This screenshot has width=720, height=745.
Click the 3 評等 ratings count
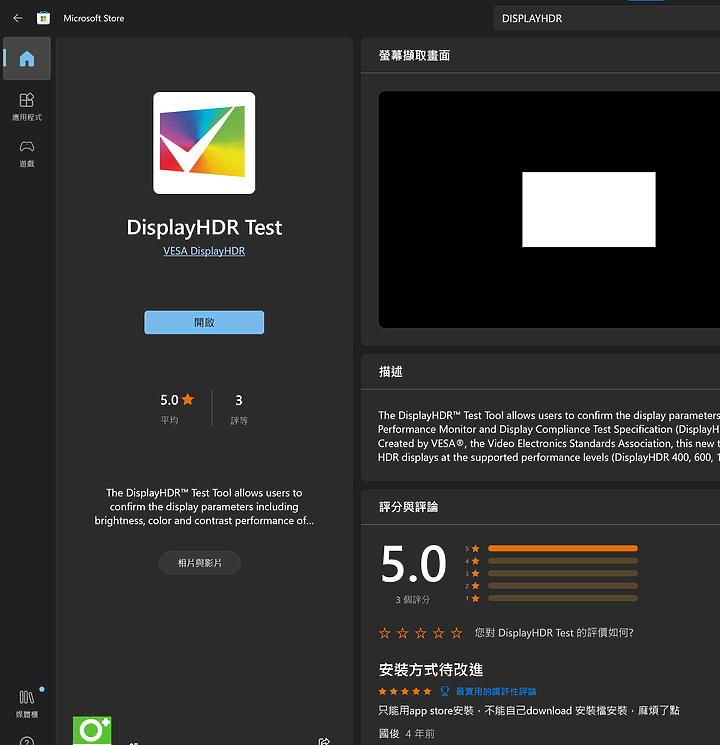pos(239,408)
